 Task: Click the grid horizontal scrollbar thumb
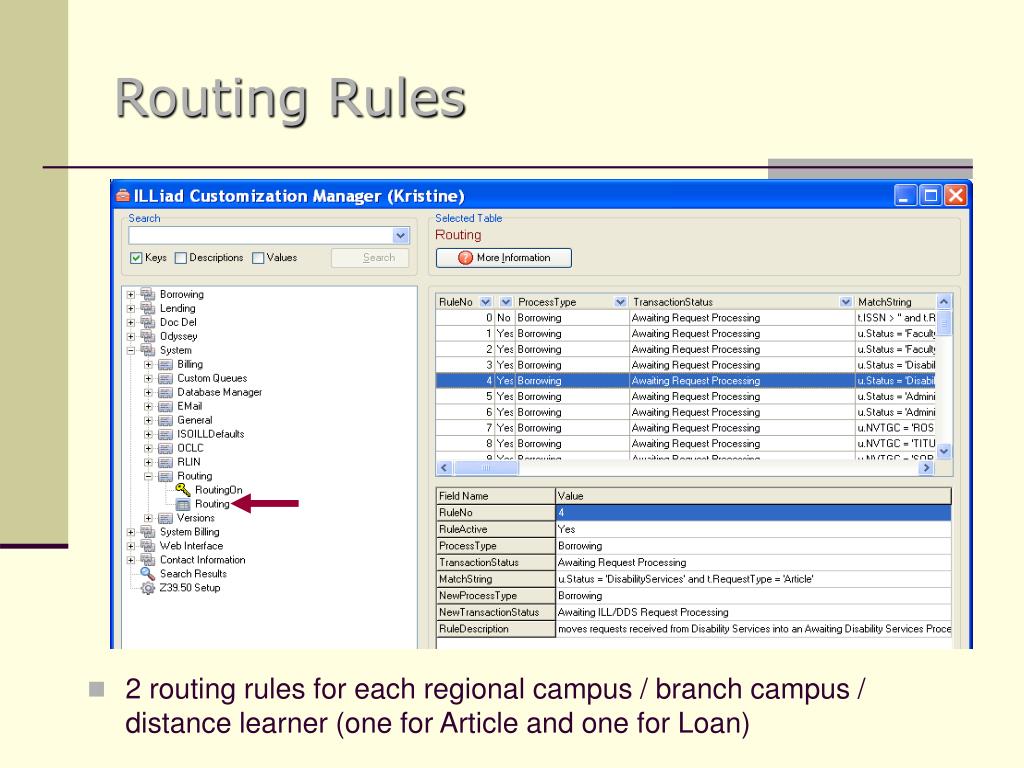[486, 468]
